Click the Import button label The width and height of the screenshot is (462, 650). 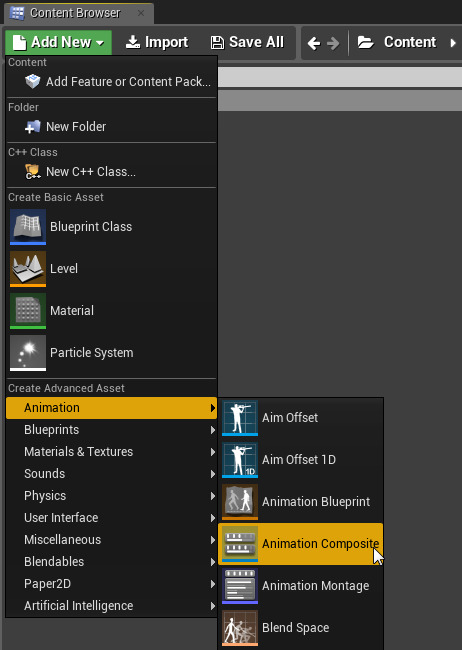[x=166, y=42]
